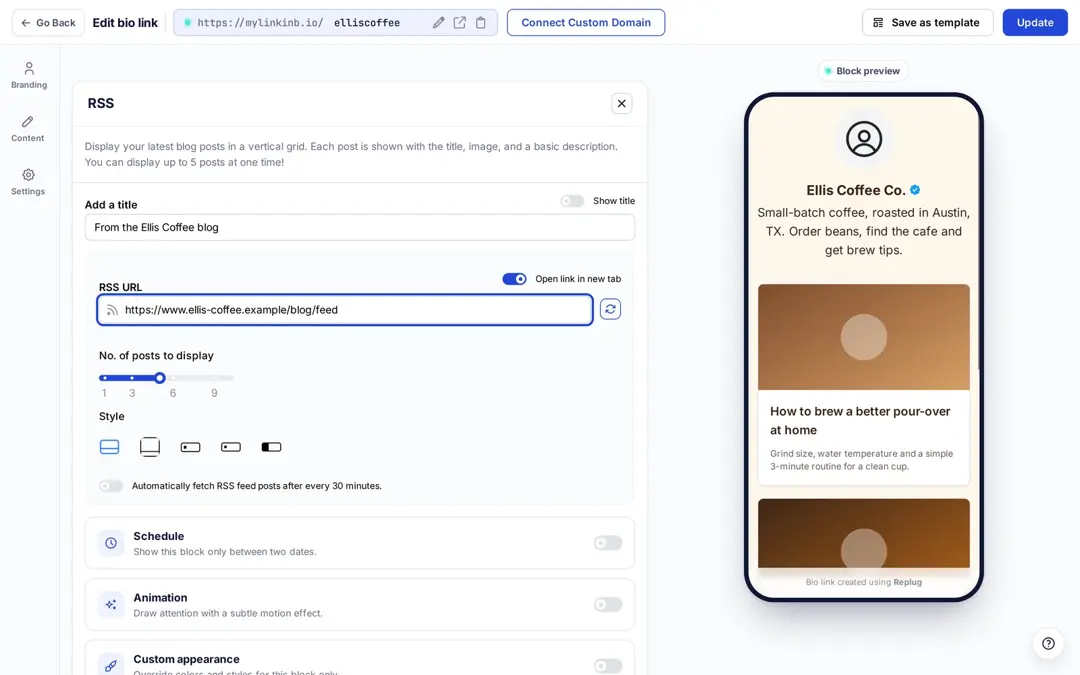Toggle the Show title switch
Viewport: 1080px width, 675px height.
(x=572, y=201)
